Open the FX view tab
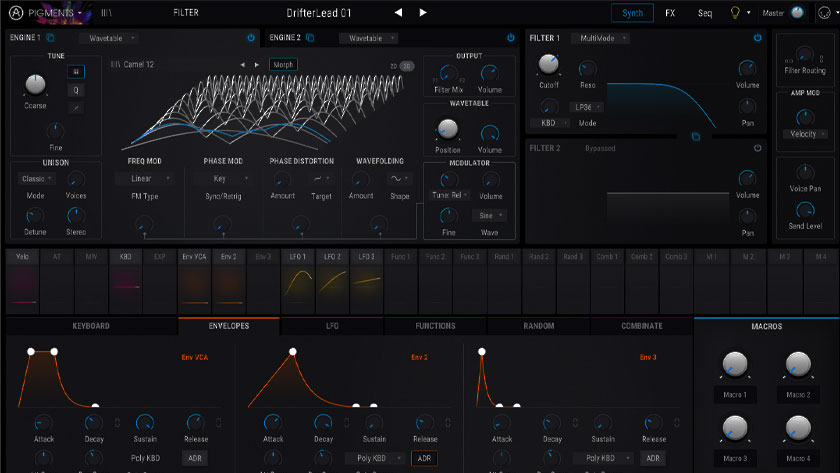Viewport: 840px width, 473px height. (x=669, y=13)
